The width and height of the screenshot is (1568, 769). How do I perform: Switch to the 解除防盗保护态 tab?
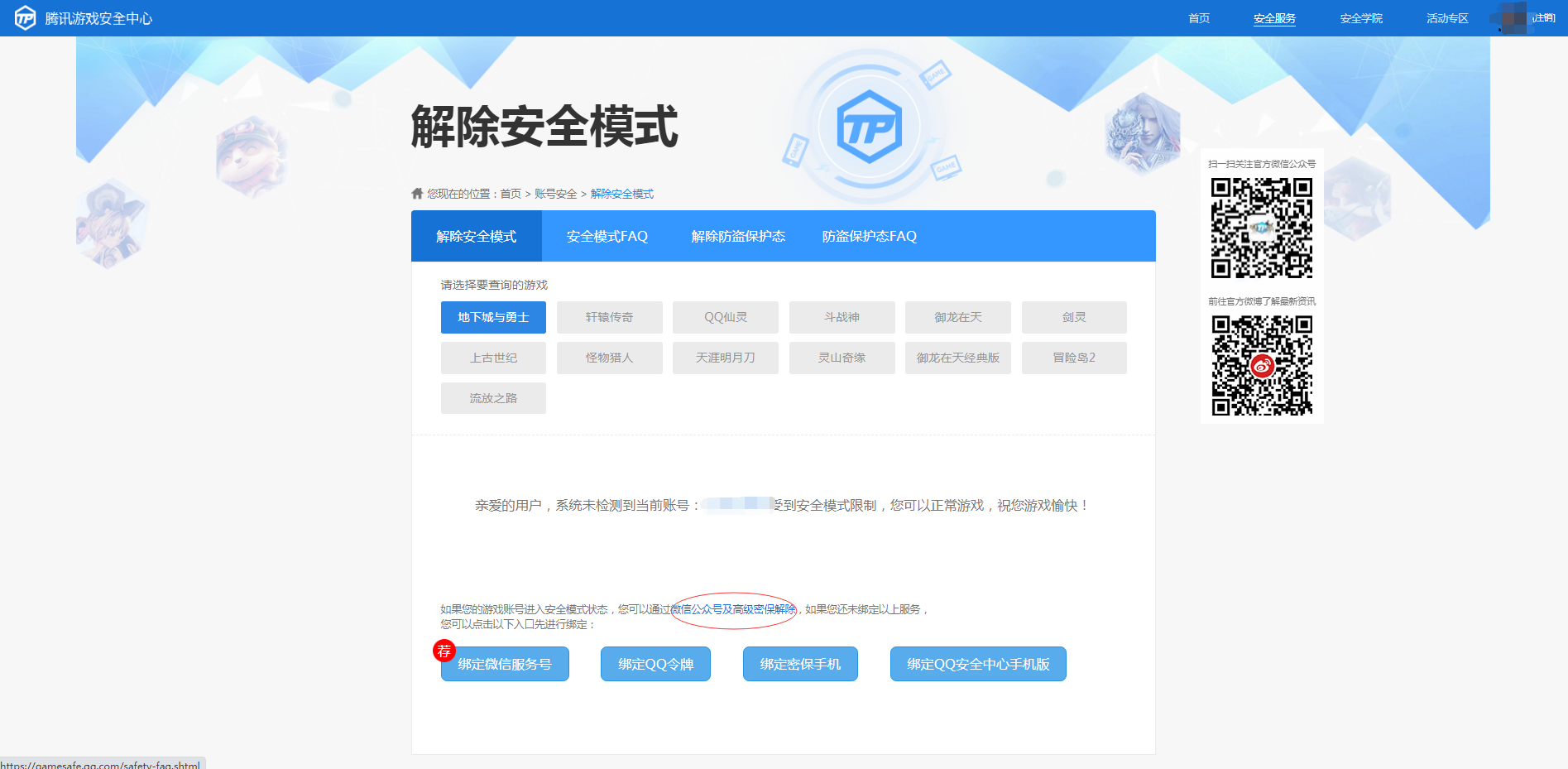coord(738,236)
